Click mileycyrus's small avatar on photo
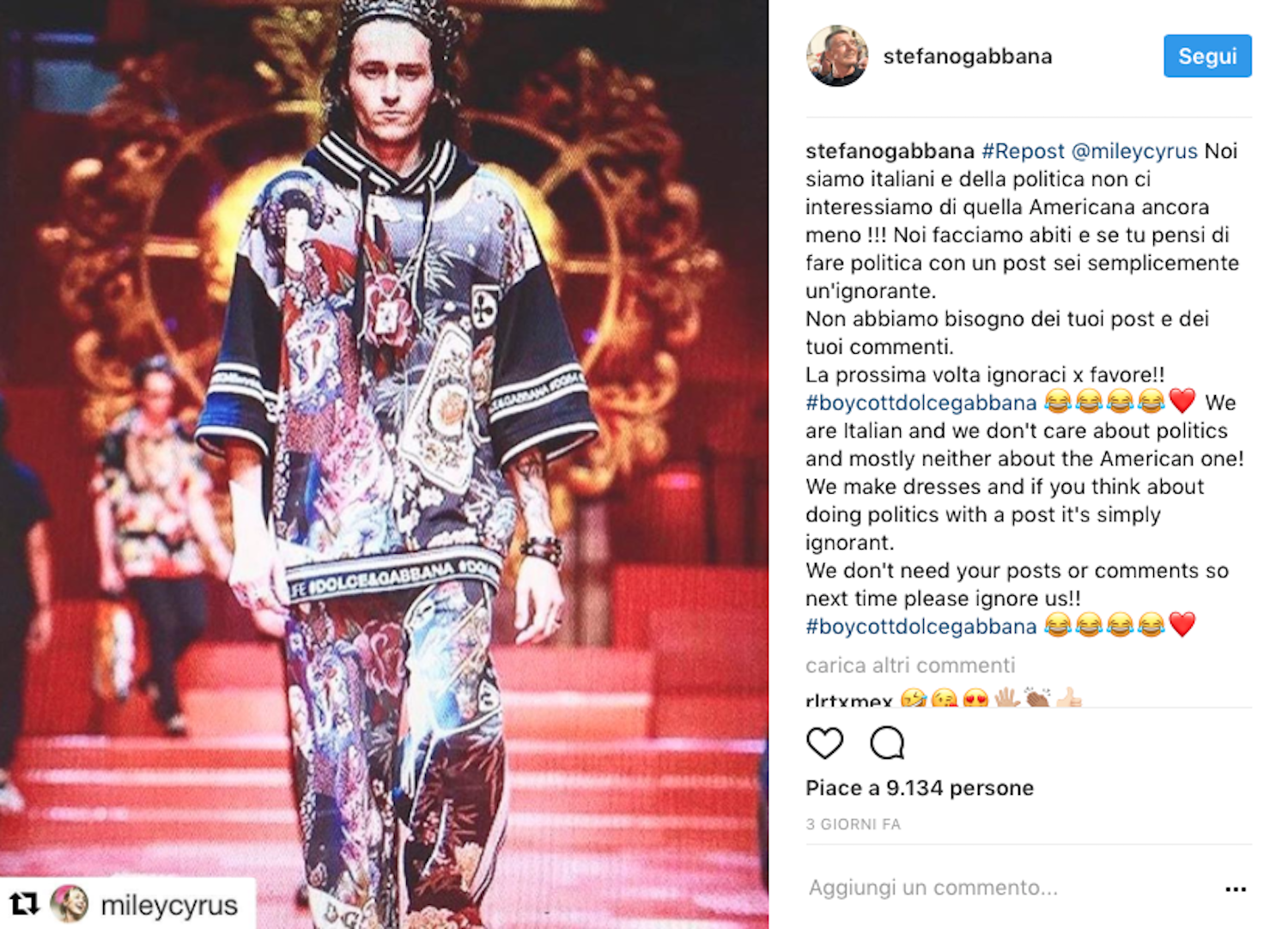This screenshot has width=1288, height=929. (x=70, y=904)
